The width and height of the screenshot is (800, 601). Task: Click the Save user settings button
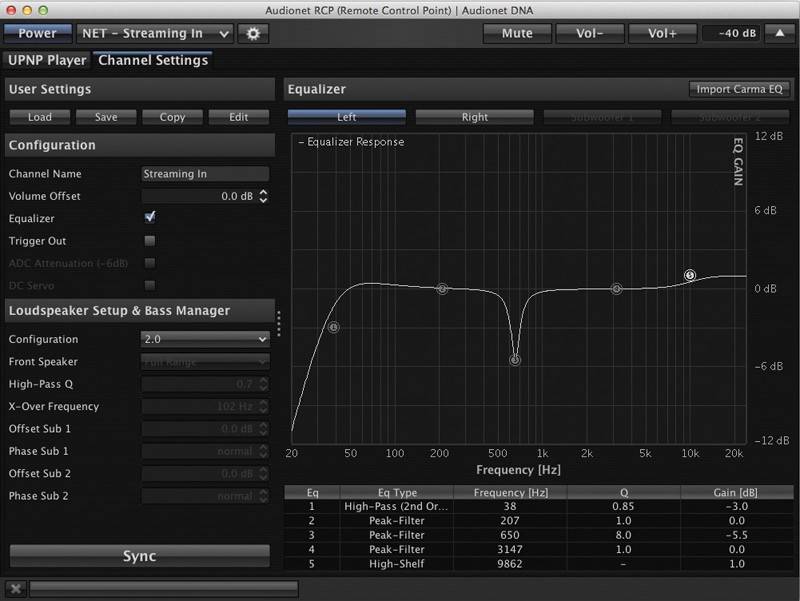tap(106, 117)
